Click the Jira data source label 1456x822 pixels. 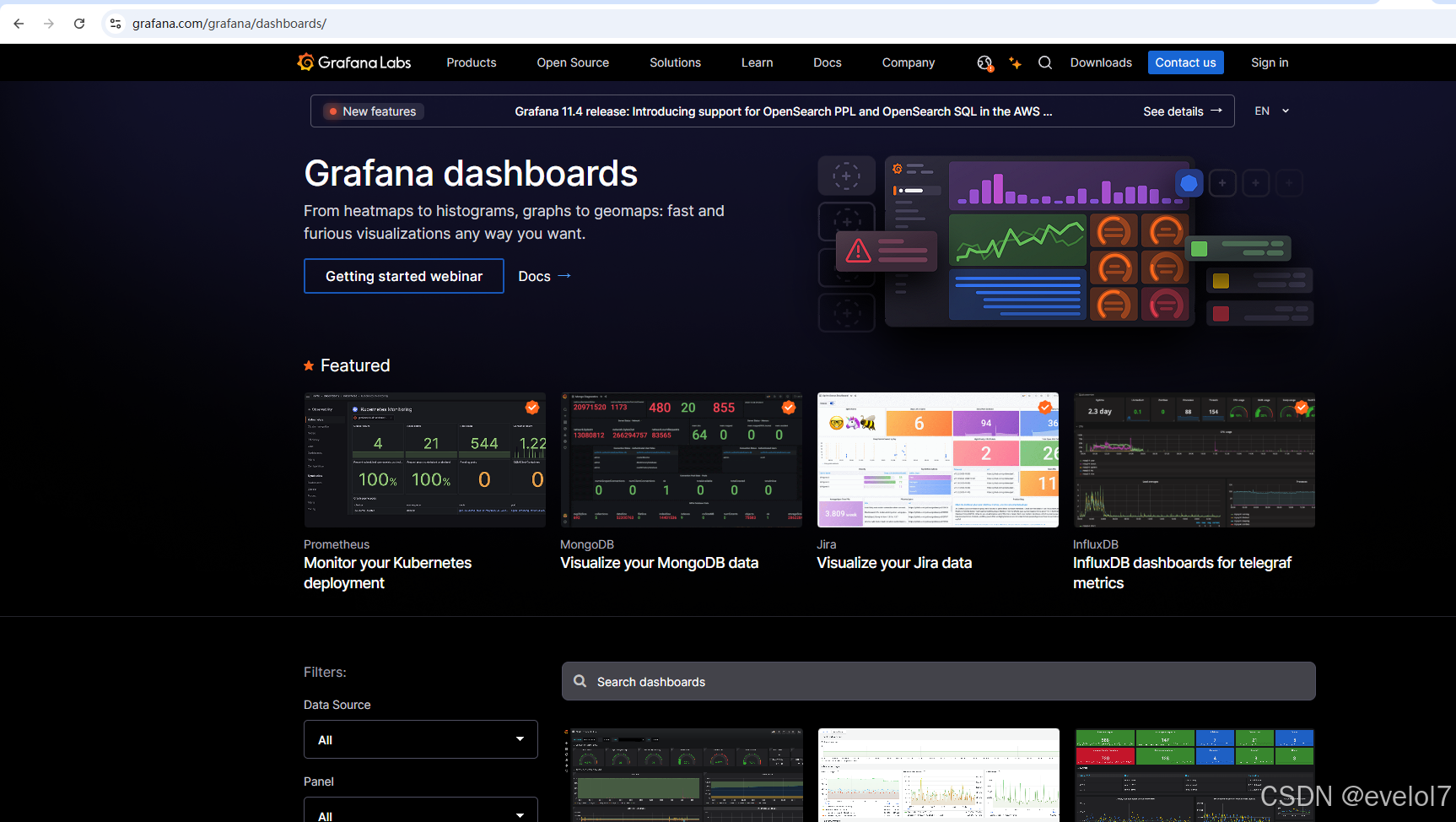click(x=827, y=544)
